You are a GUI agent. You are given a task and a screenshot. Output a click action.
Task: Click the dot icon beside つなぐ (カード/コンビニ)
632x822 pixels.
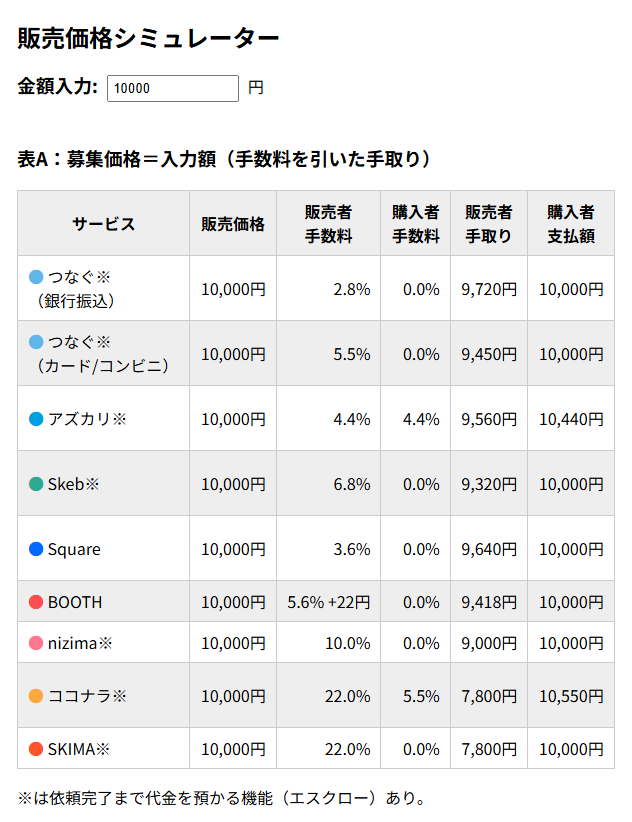tap(36, 342)
